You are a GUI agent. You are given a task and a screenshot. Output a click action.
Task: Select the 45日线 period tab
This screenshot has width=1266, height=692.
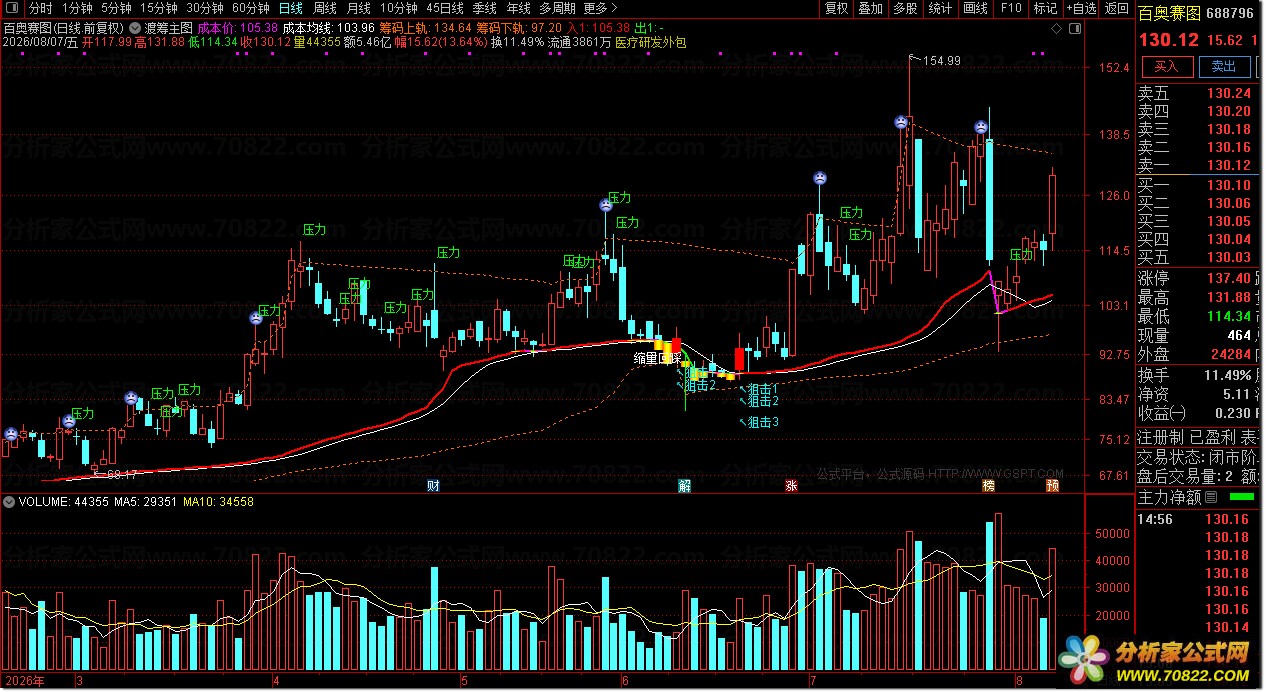[x=445, y=8]
